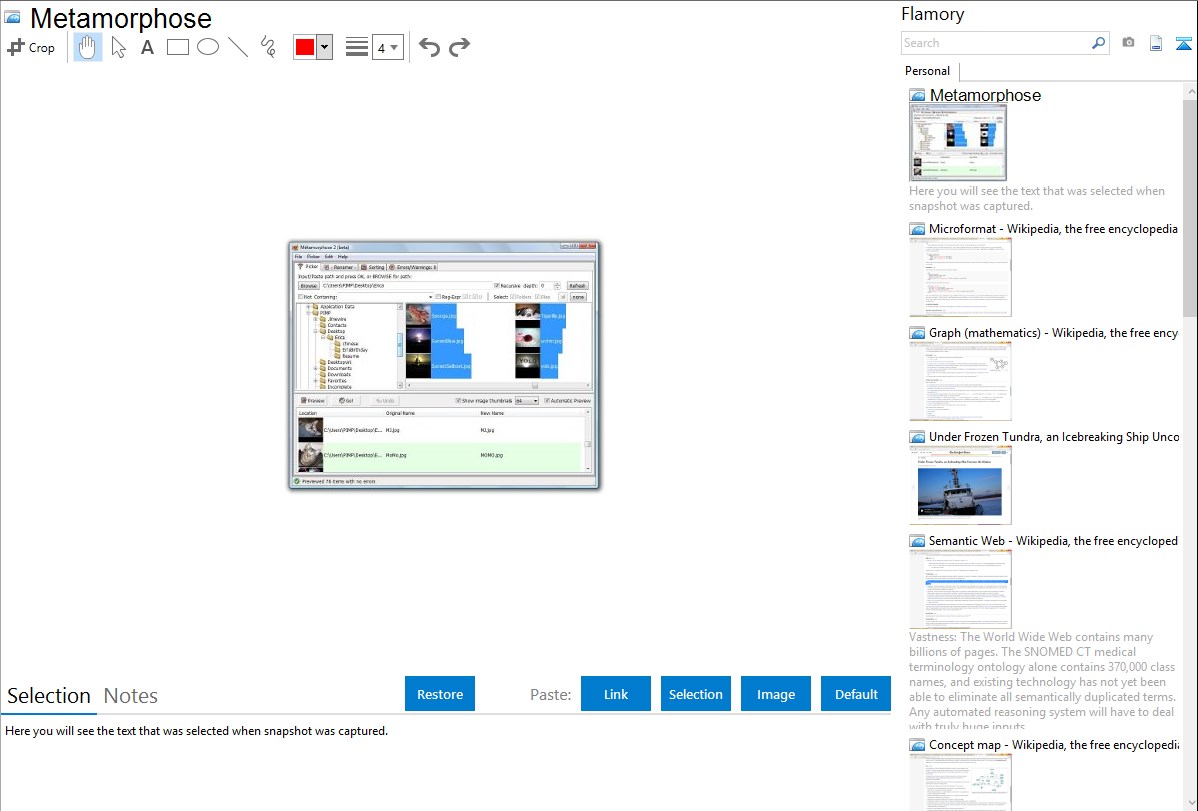This screenshot has height=811, width=1198.
Task: Paste the snapshot as an Image
Action: pos(776,694)
